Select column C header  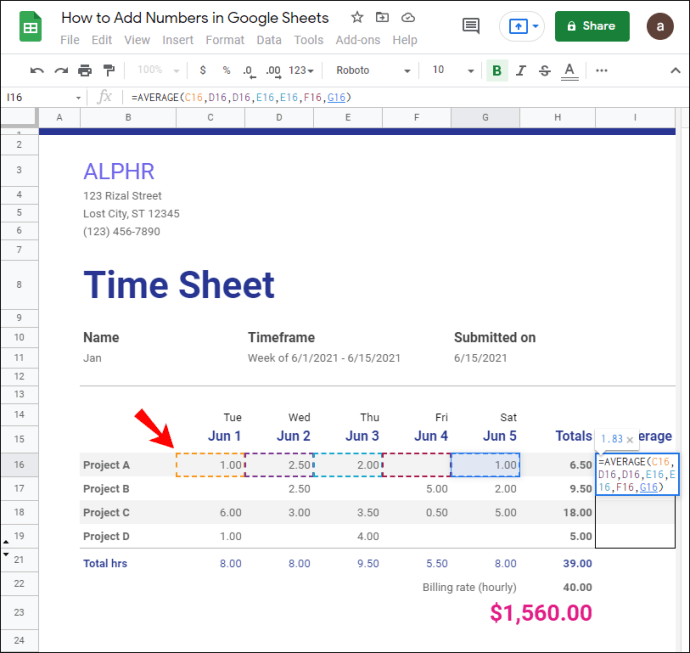pyautogui.click(x=210, y=117)
